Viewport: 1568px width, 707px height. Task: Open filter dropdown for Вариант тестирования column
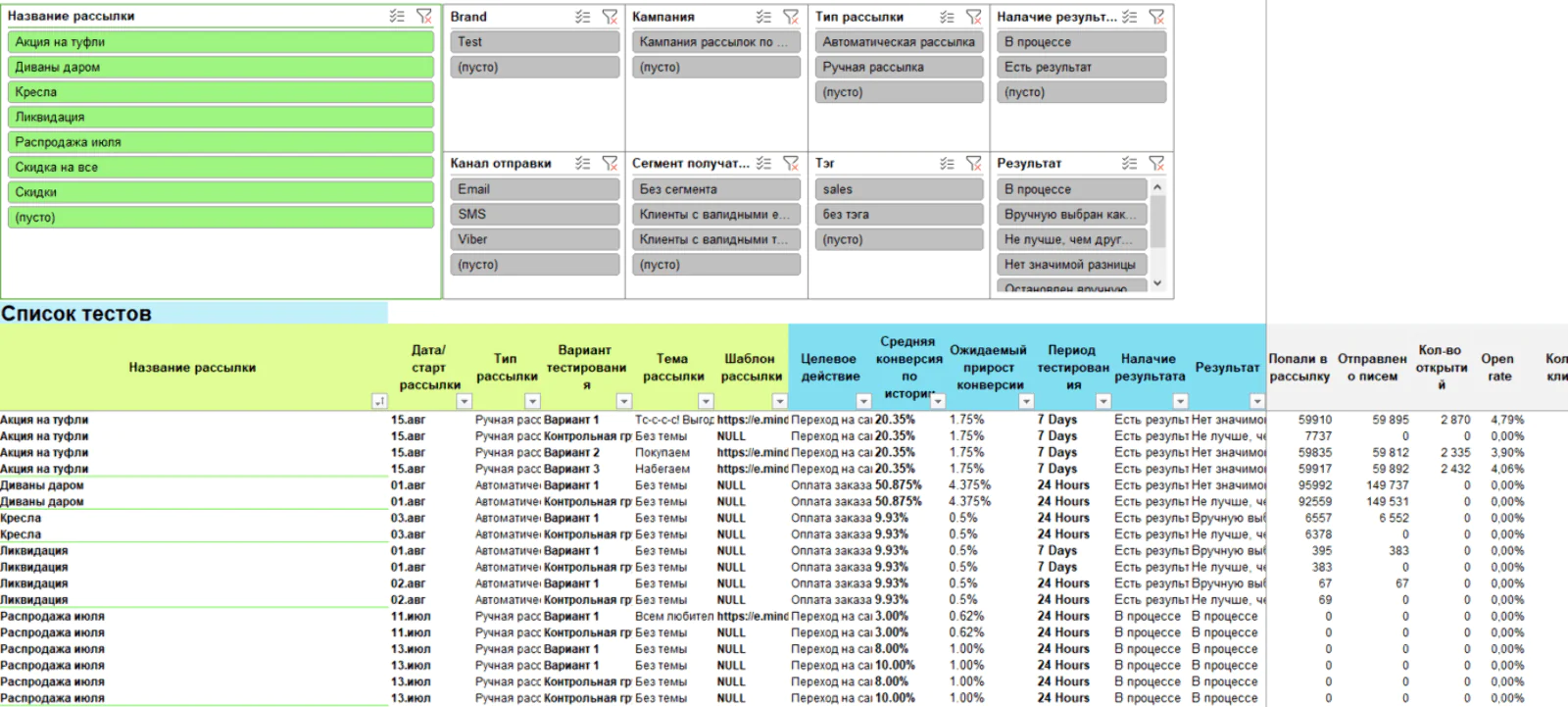[623, 401]
